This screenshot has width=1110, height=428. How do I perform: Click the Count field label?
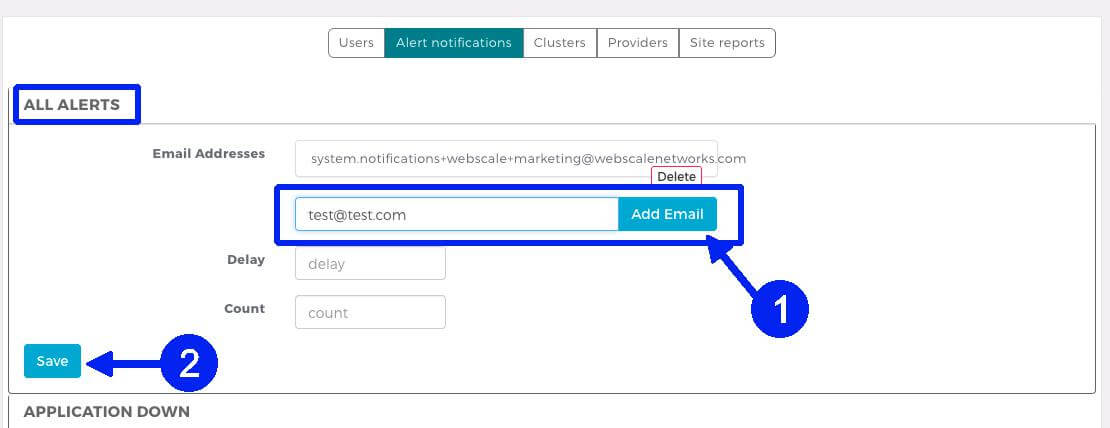tap(244, 309)
